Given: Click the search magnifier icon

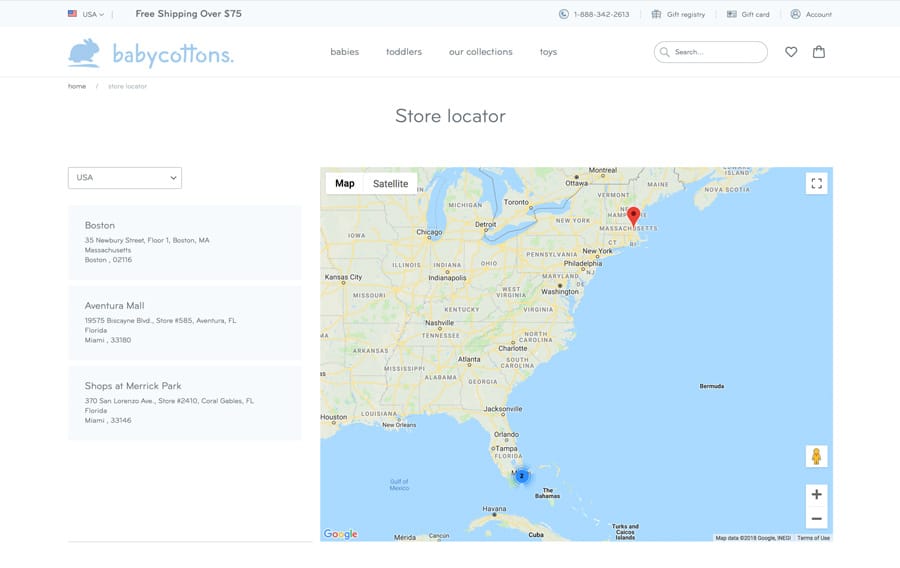Looking at the screenshot, I should click(665, 52).
